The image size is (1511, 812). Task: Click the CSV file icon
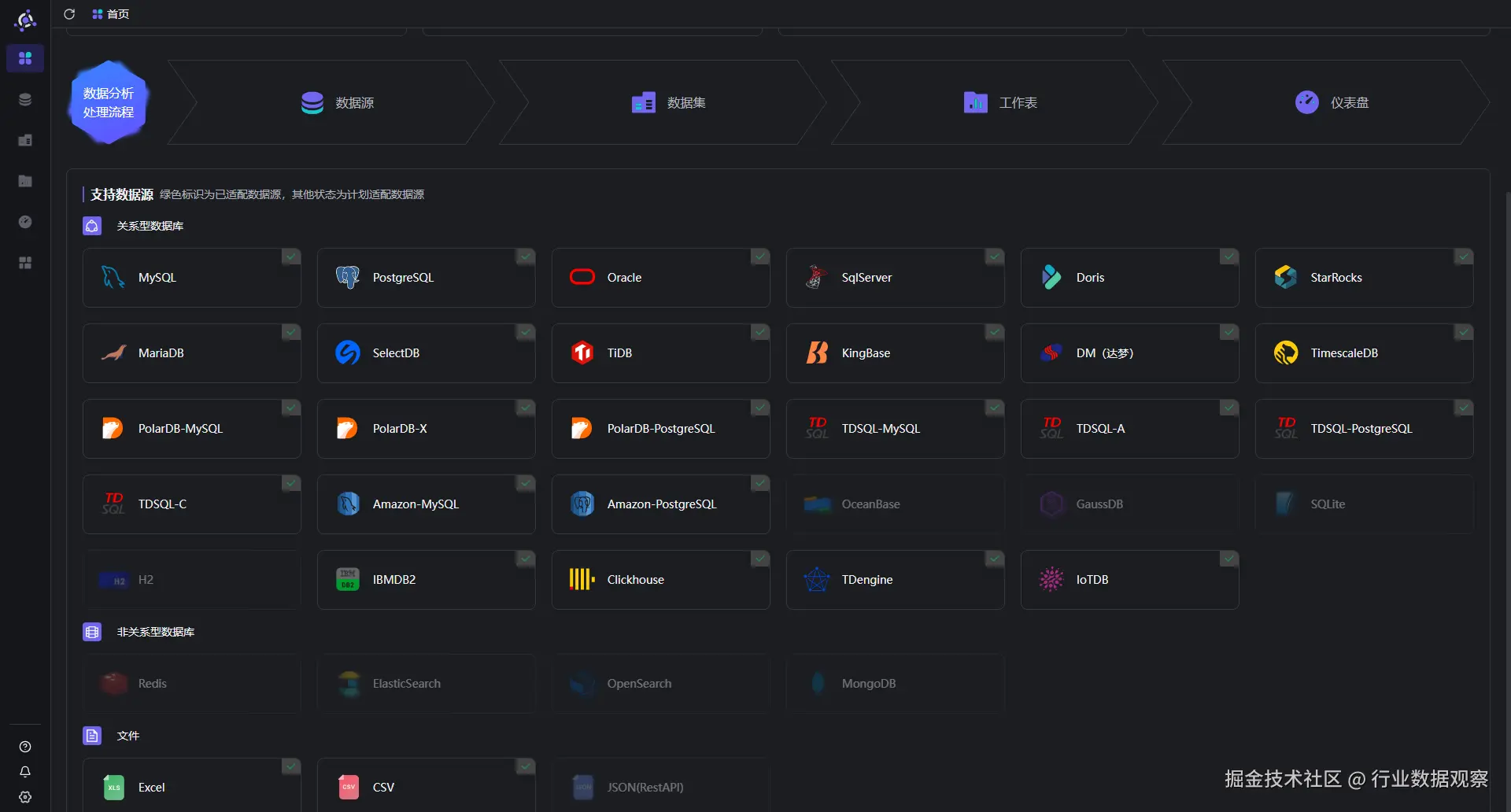(x=349, y=787)
